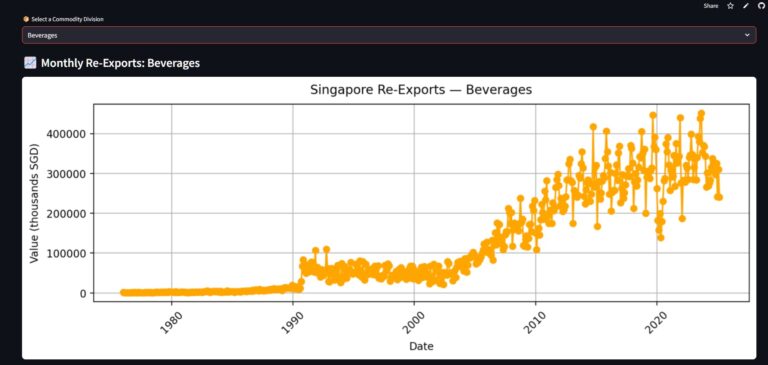Star this app using the star icon
This screenshot has height=365, width=768.
click(730, 6)
